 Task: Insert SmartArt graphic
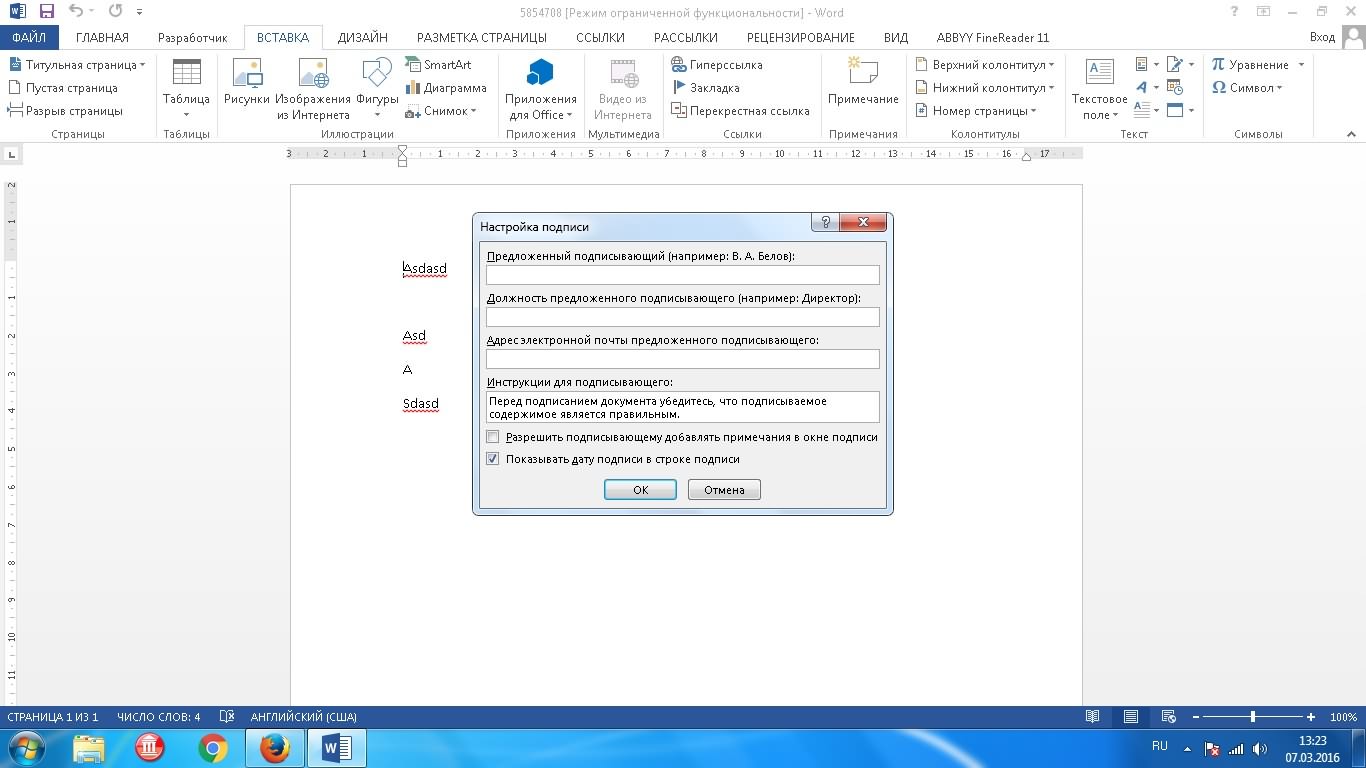click(438, 64)
